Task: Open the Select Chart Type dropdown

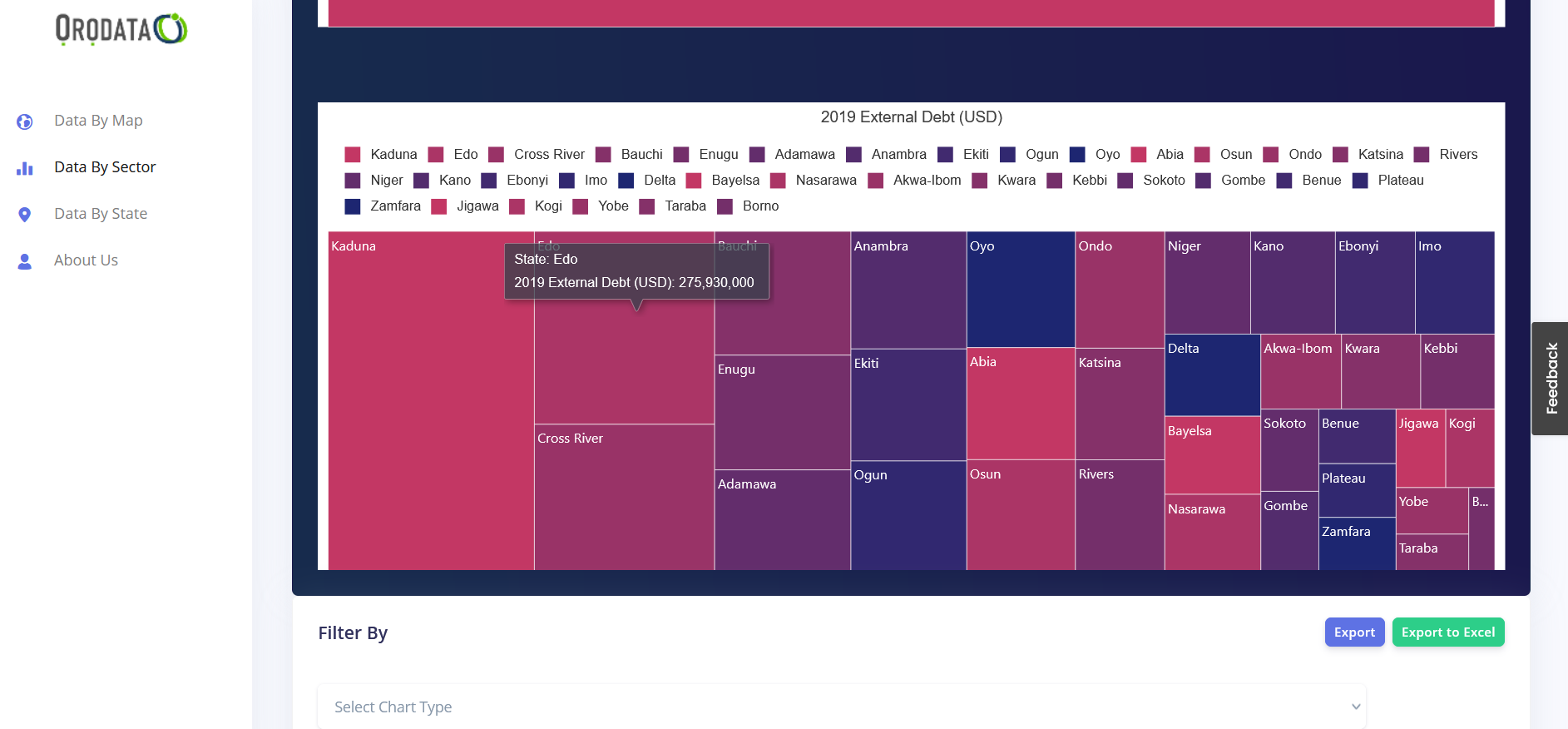Action: (840, 707)
